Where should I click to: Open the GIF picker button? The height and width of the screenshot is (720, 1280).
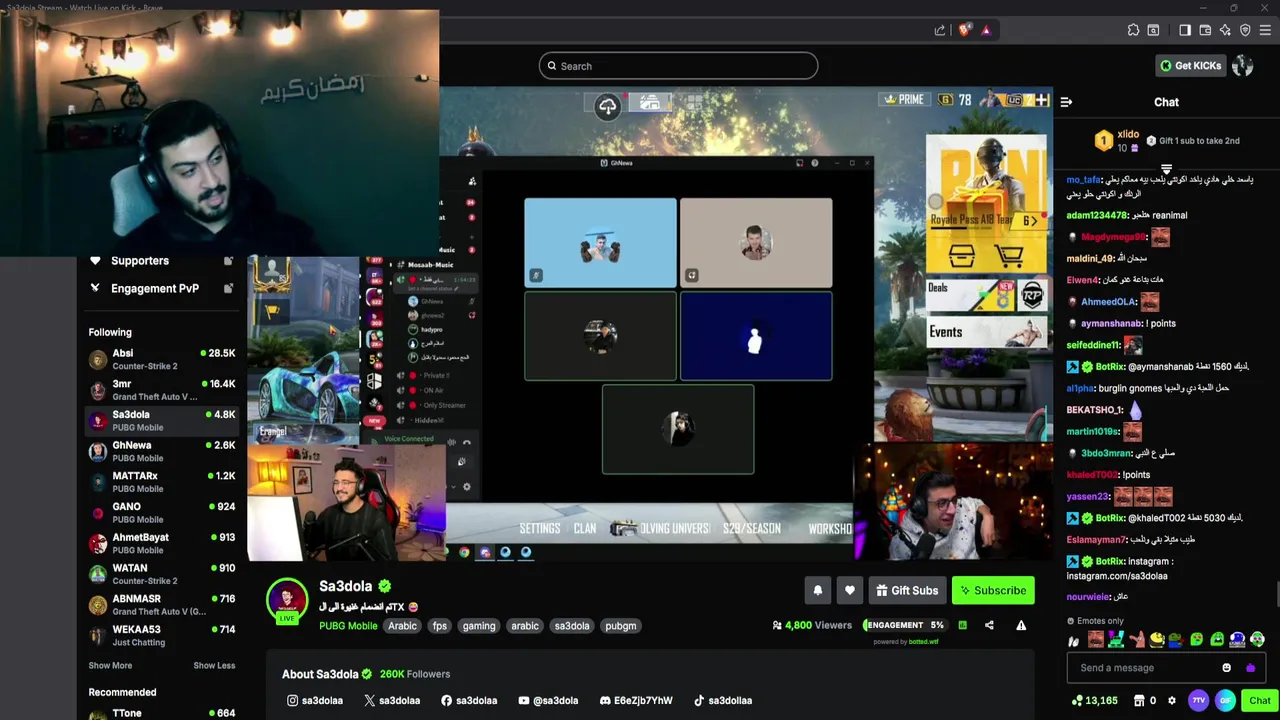(1225, 701)
